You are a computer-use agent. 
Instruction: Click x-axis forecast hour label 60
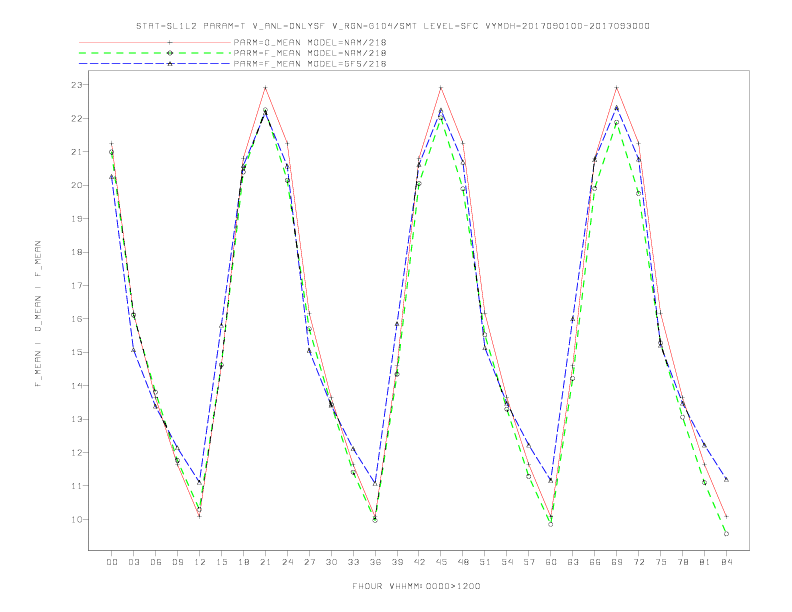pos(551,562)
